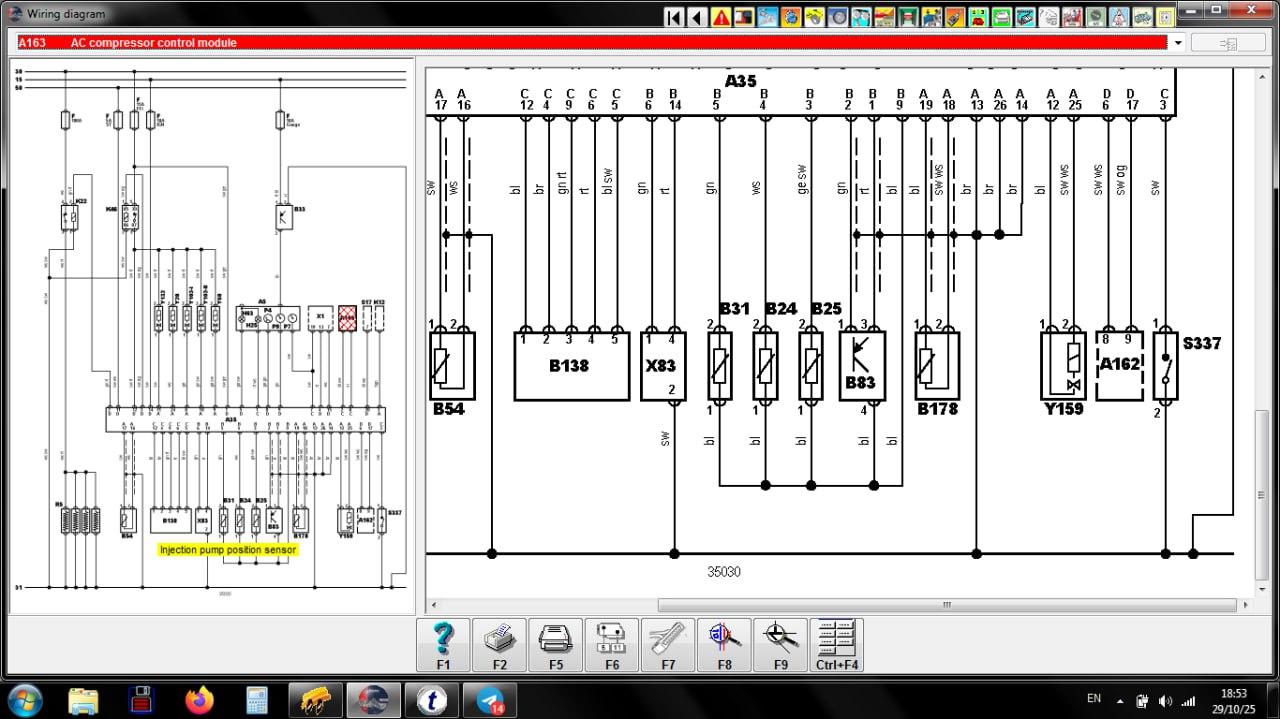Click the button right of component dropdown

(x=1228, y=43)
